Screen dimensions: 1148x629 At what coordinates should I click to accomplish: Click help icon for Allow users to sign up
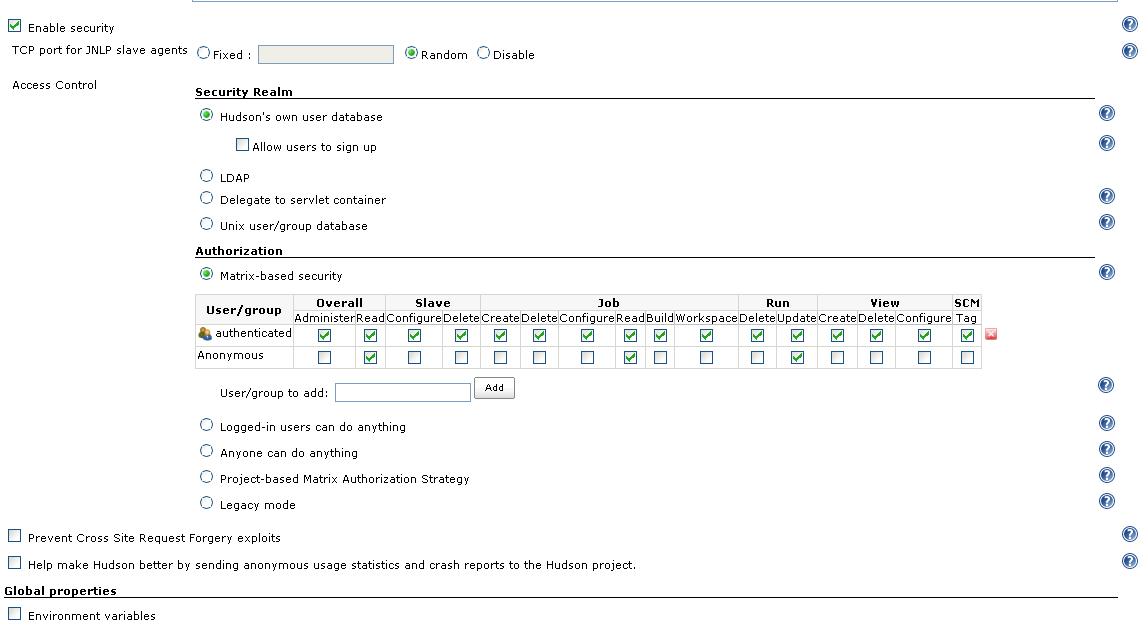click(x=1107, y=143)
